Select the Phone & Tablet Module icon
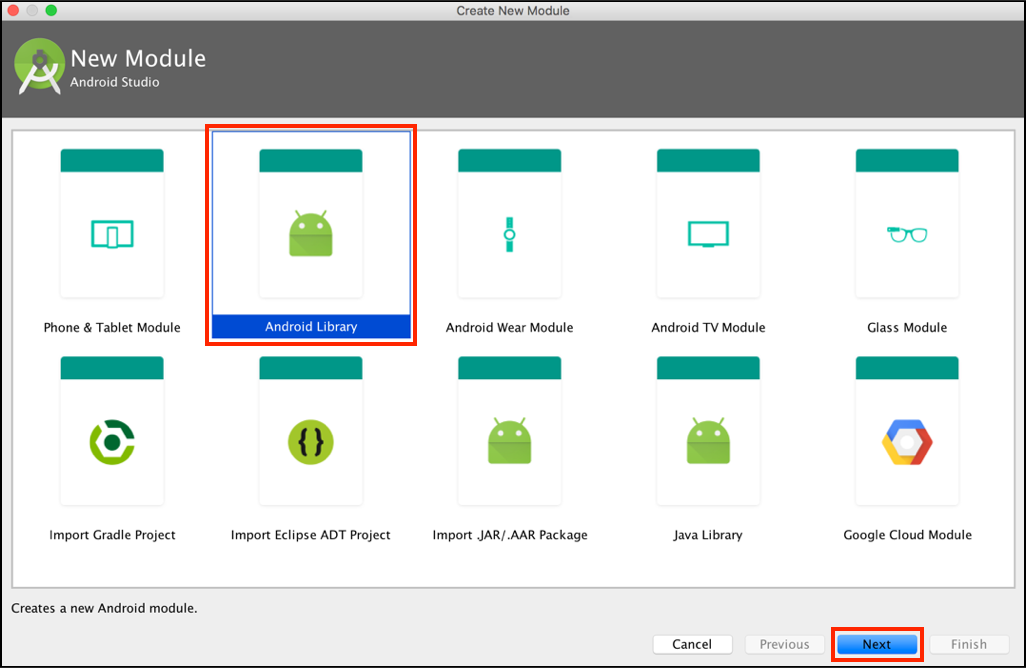 tap(112, 234)
